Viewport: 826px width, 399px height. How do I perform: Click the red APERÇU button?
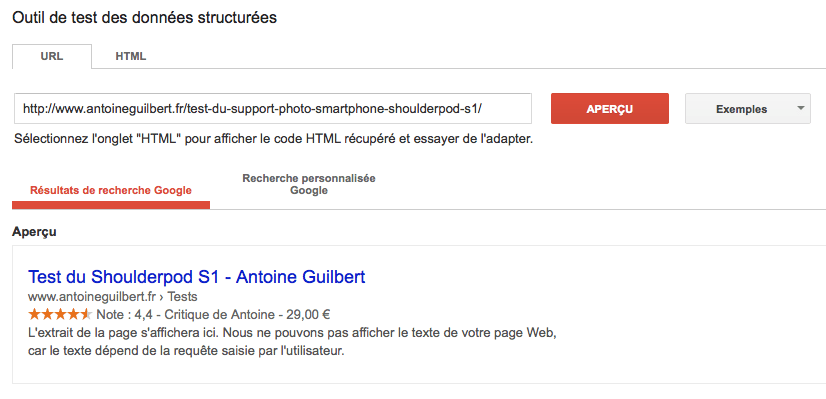(609, 109)
